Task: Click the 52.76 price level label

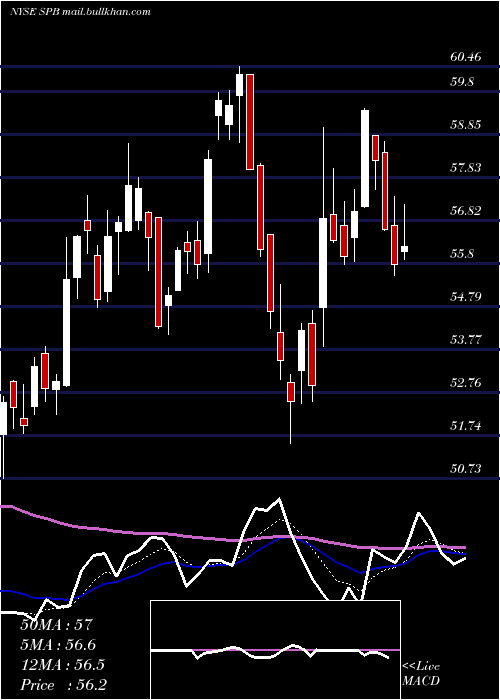Action: coord(466,383)
